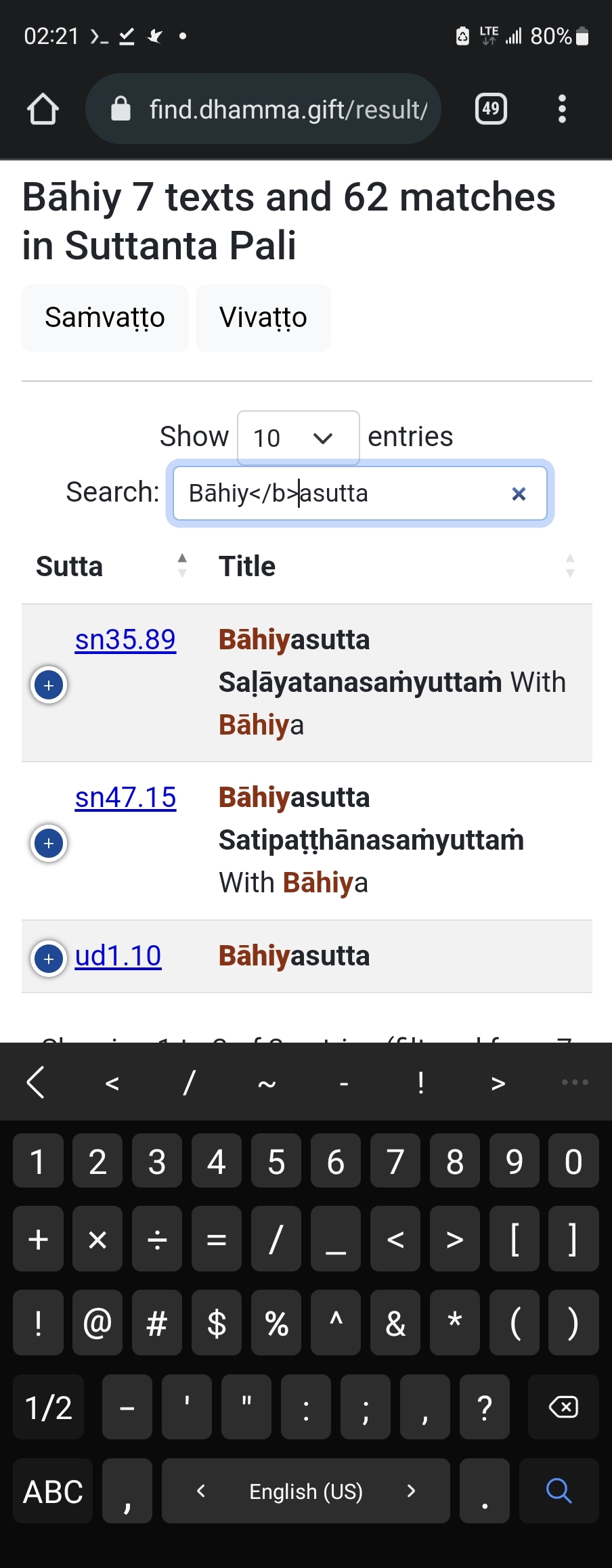Open more options on the keyboard toolbar
This screenshot has height=1568, width=612.
pyautogui.click(x=575, y=1082)
